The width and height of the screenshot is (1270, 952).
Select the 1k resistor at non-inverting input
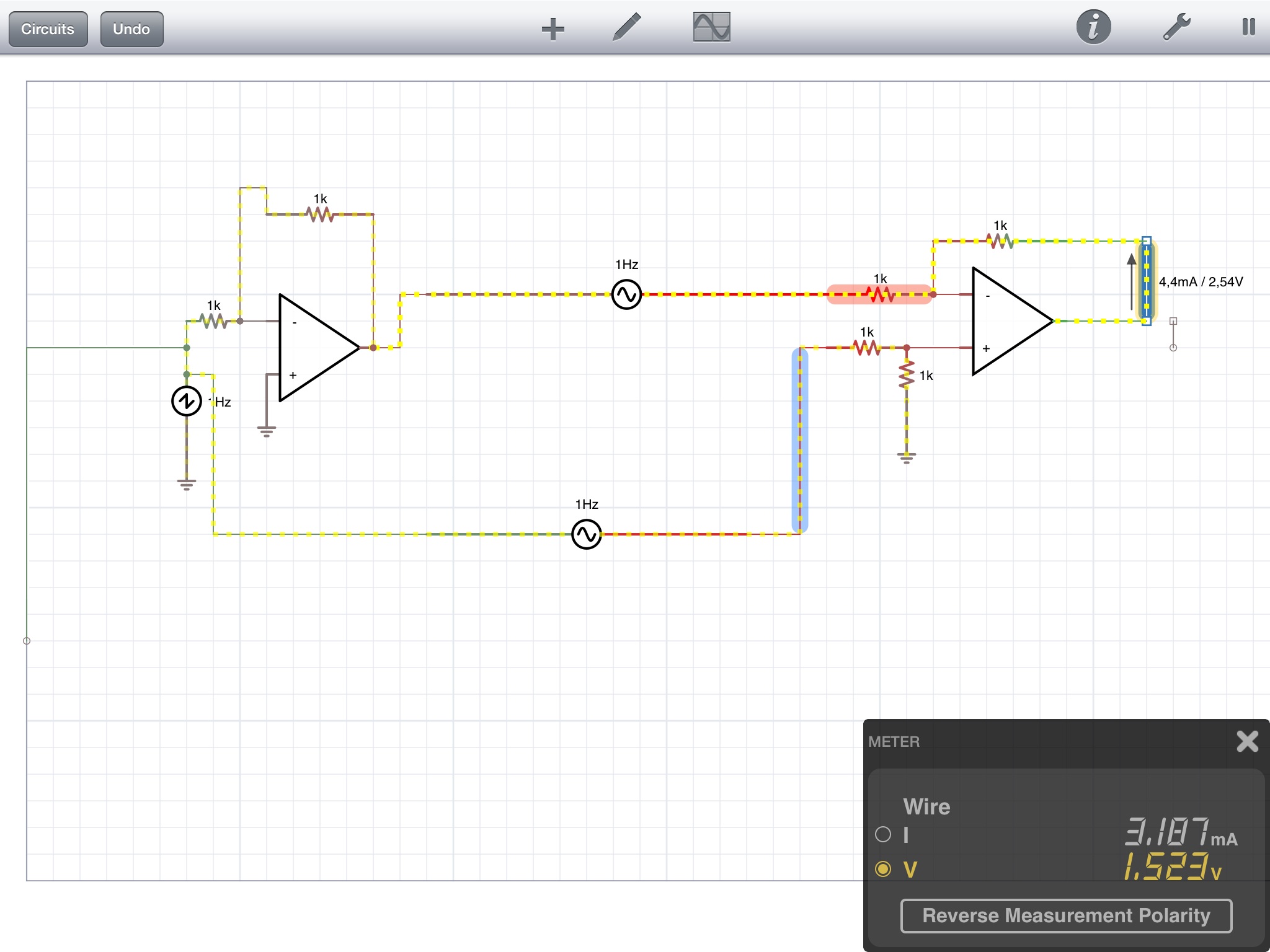click(x=867, y=348)
